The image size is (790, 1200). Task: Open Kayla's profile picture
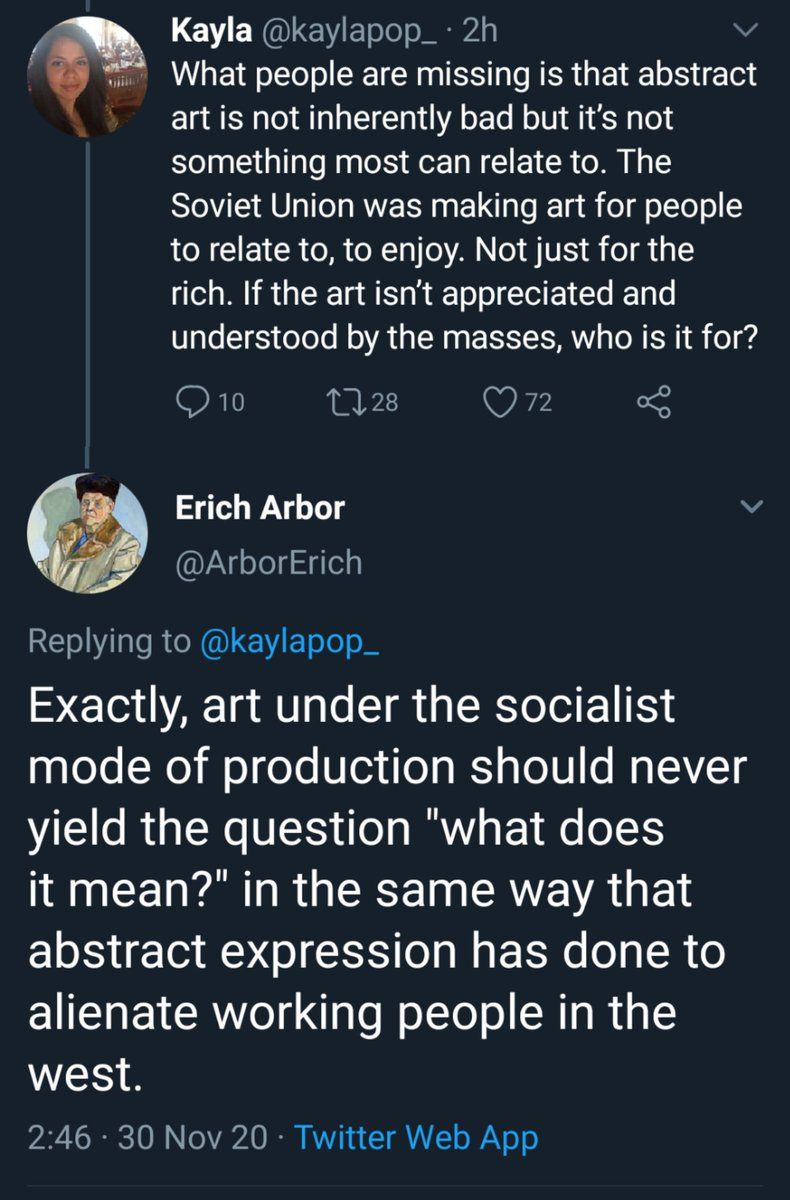[87, 77]
